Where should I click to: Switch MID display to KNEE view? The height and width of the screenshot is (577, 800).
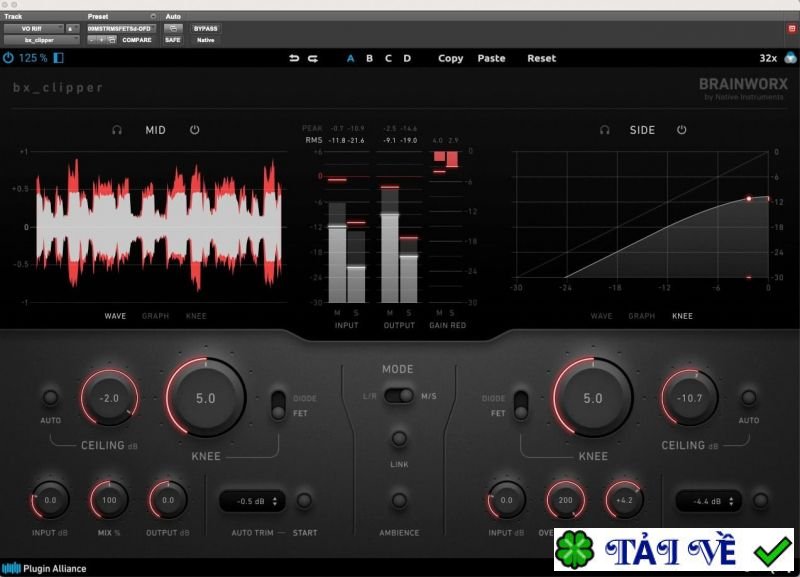(196, 316)
